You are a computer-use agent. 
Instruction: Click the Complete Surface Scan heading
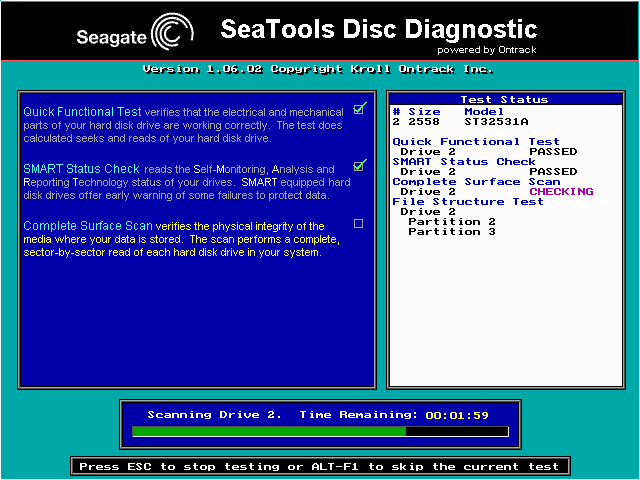[88, 227]
